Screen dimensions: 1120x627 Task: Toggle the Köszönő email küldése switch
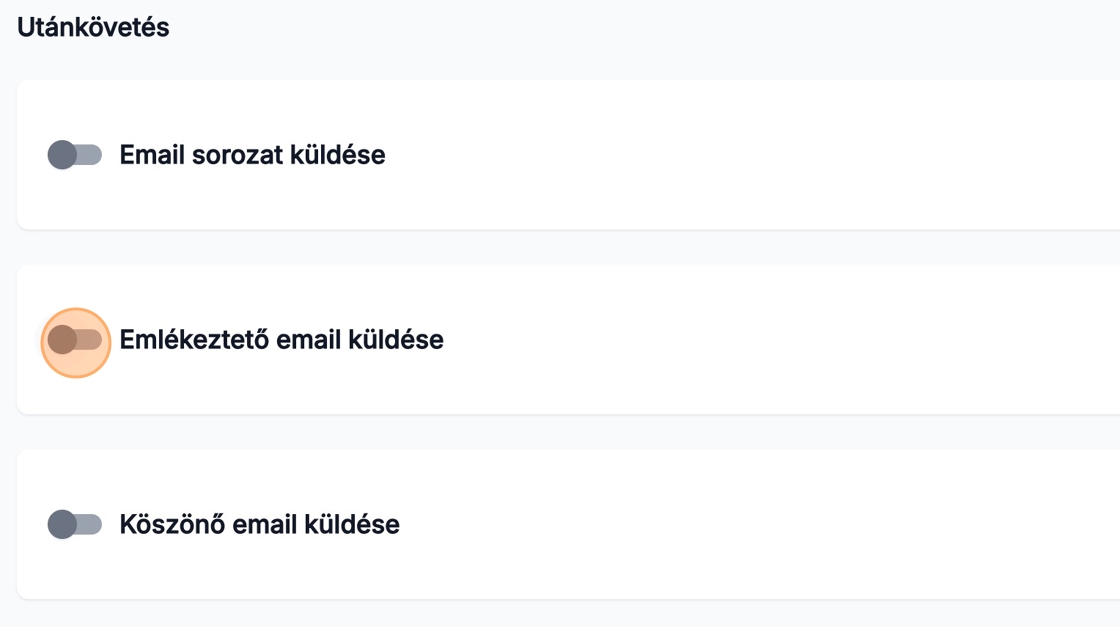[75, 524]
